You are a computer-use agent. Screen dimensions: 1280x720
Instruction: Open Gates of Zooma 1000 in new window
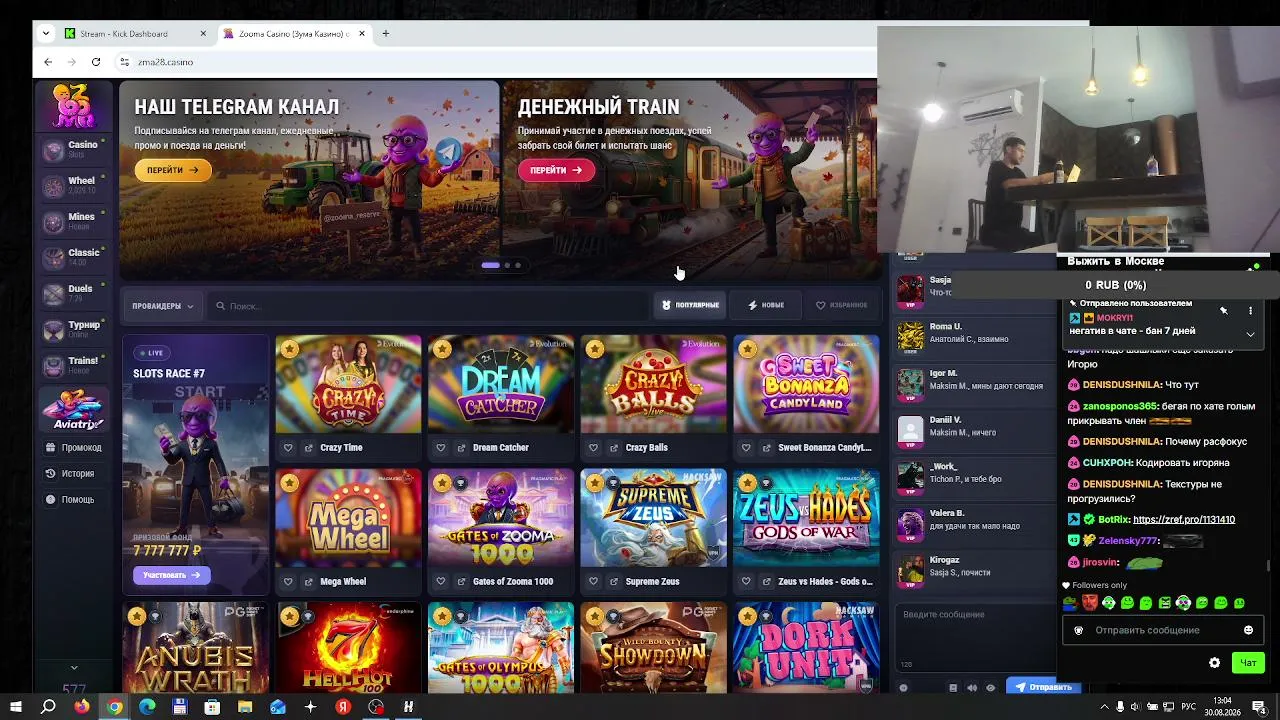coord(462,582)
